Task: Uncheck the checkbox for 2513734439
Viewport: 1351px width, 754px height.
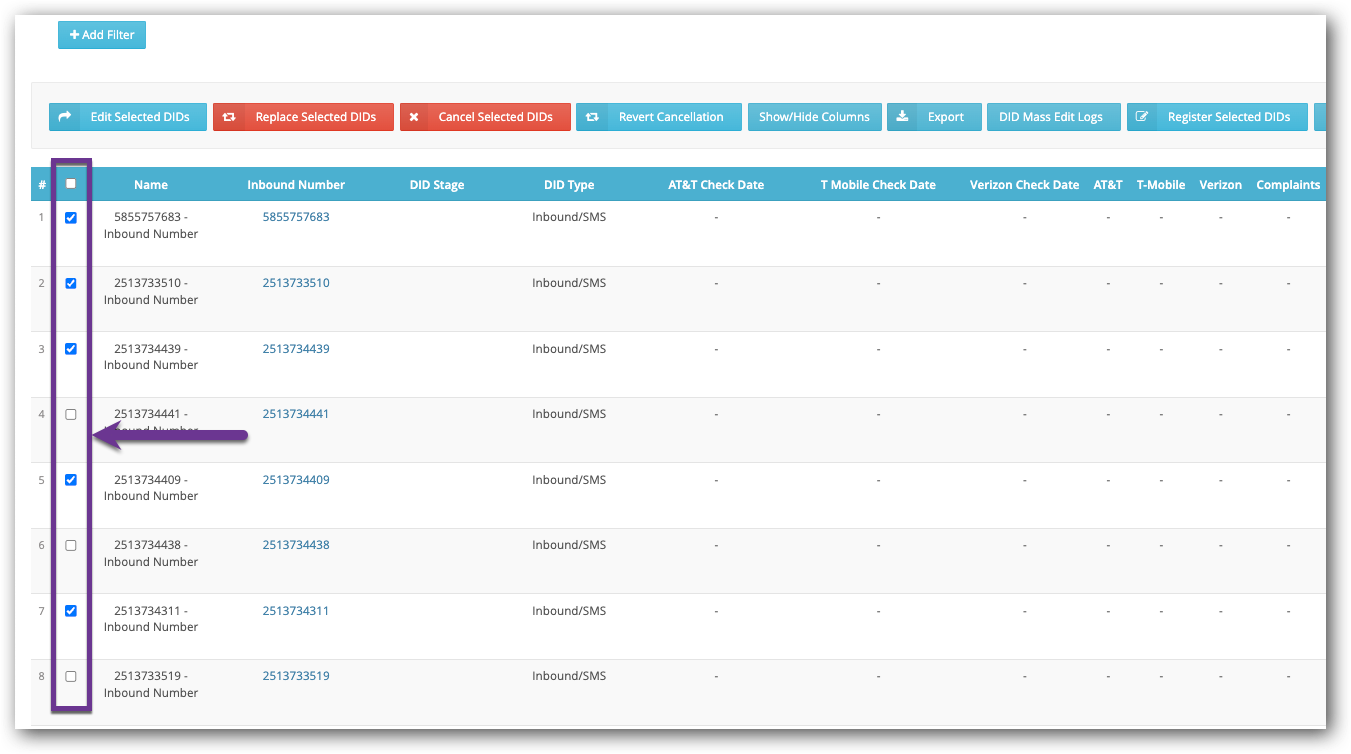Action: point(71,349)
